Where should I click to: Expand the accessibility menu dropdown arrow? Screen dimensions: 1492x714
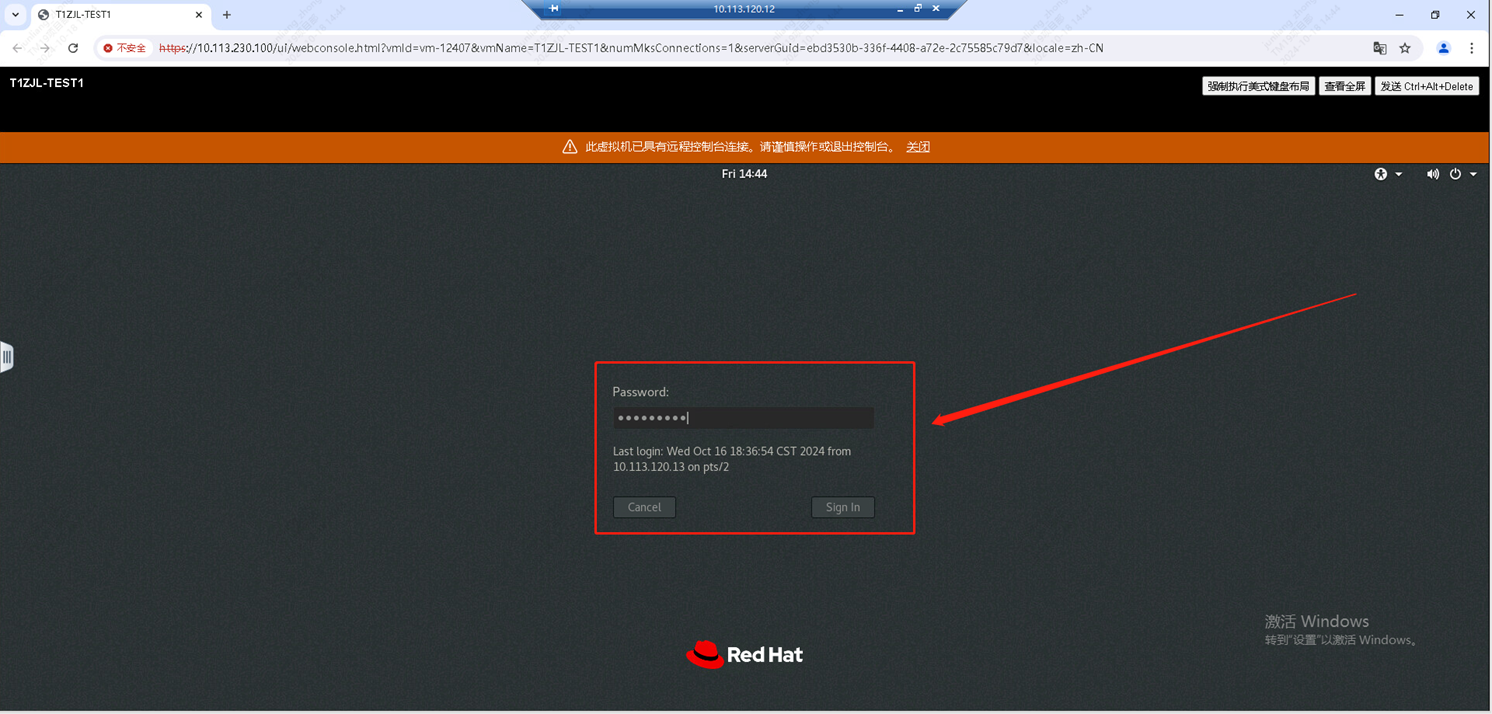pyautogui.click(x=1398, y=174)
